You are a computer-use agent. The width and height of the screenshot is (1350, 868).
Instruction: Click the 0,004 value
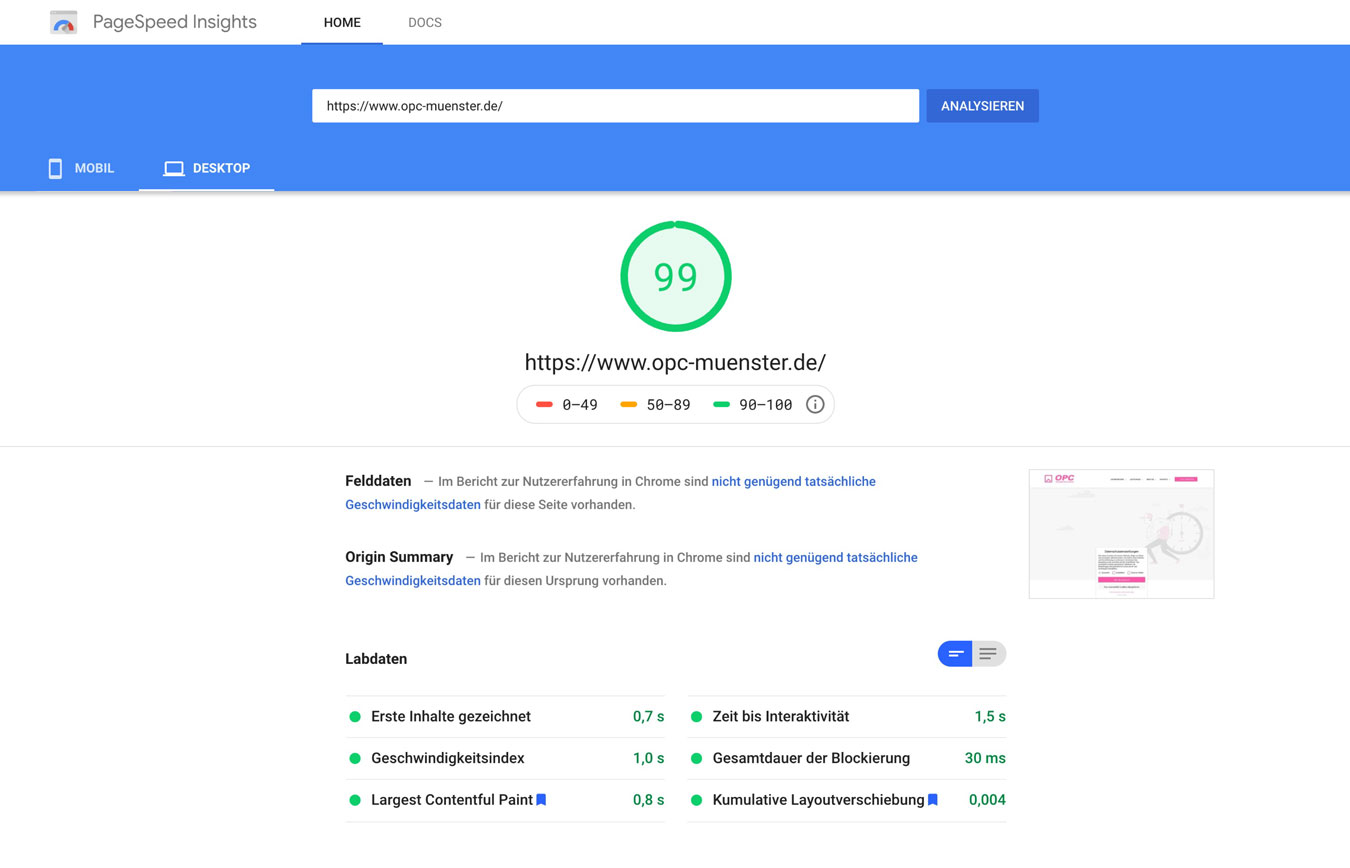tap(987, 800)
